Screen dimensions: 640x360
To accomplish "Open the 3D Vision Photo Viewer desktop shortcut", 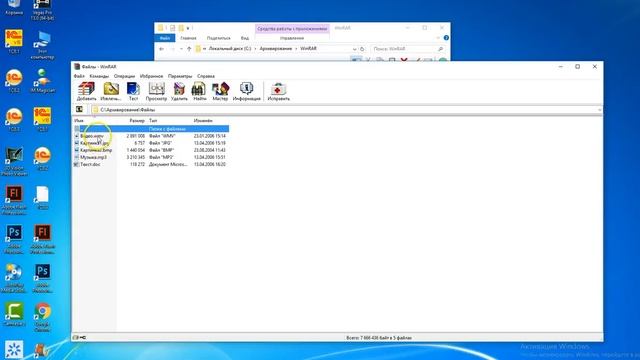I will (14, 162).
